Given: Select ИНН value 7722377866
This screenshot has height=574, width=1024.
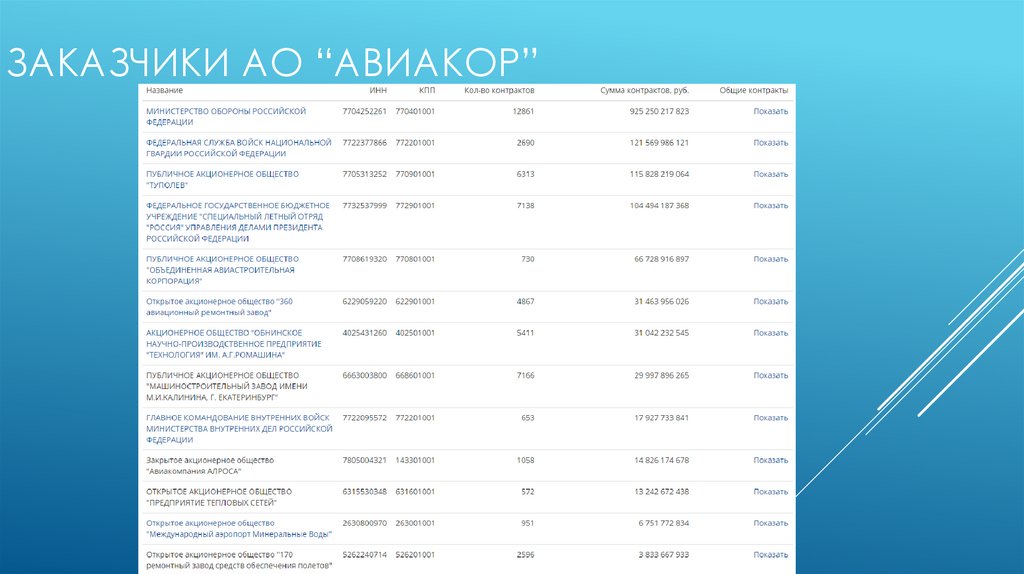Looking at the screenshot, I should click(364, 142).
